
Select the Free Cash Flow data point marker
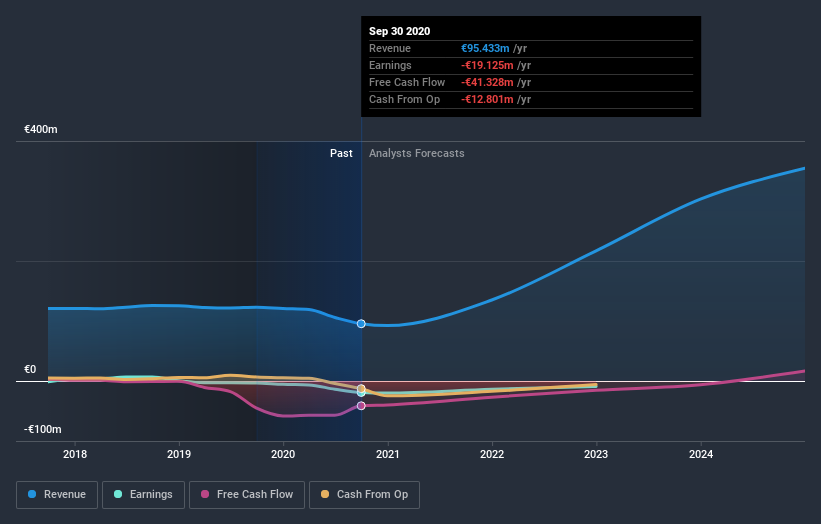(x=361, y=406)
